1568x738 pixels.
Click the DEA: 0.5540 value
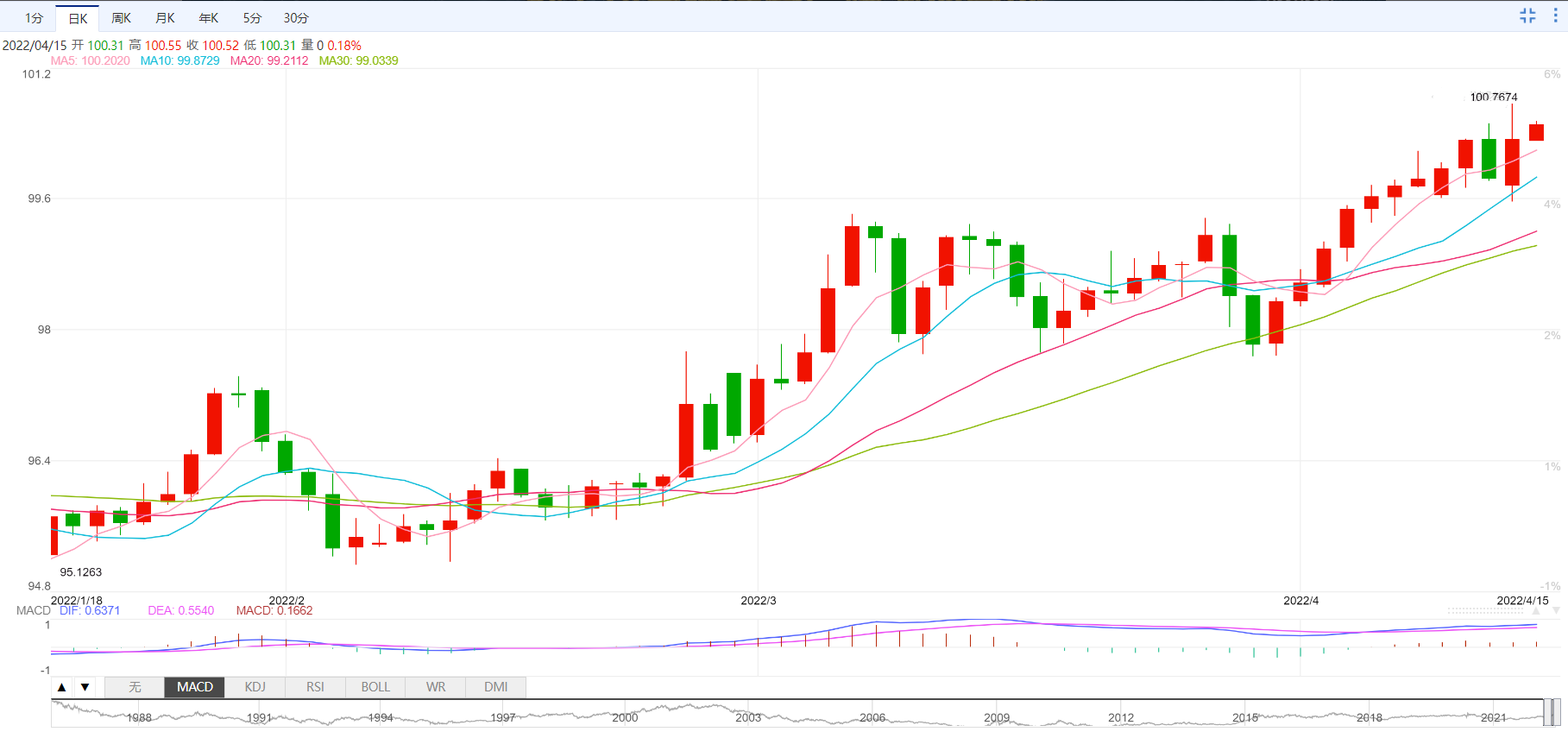pyautogui.click(x=180, y=610)
